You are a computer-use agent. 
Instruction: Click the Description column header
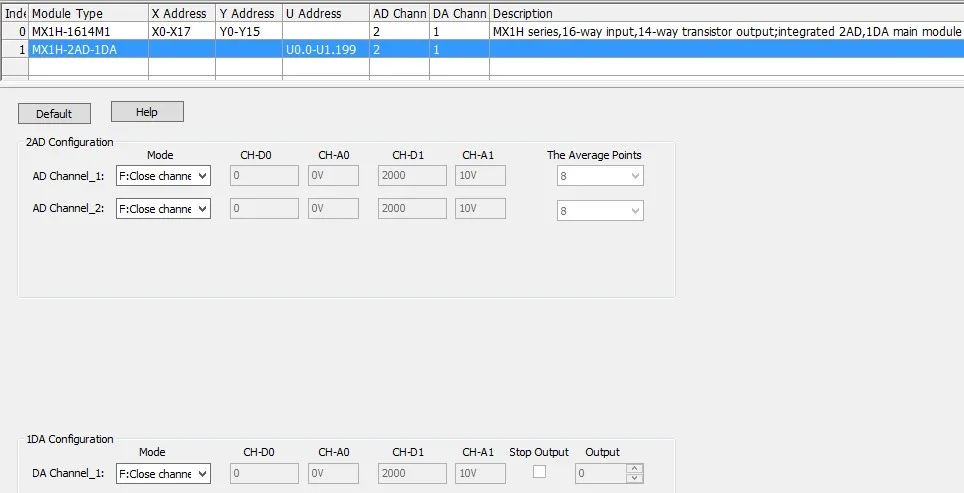[x=727, y=14]
